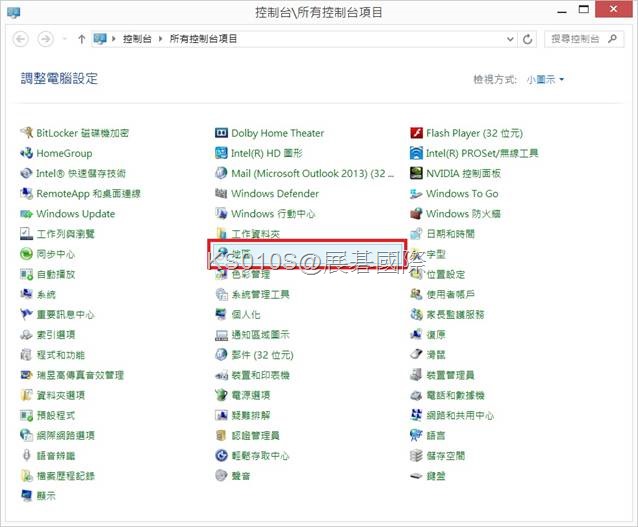Image resolution: width=638 pixels, height=527 pixels.
Task: Open 語音辨識 microphone icon
Action: click(27, 455)
